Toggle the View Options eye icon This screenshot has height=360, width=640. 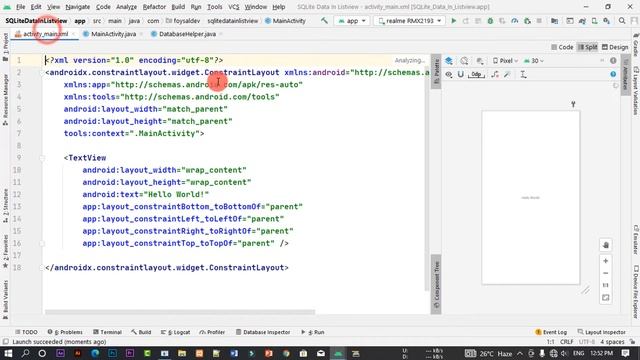(x=449, y=74)
